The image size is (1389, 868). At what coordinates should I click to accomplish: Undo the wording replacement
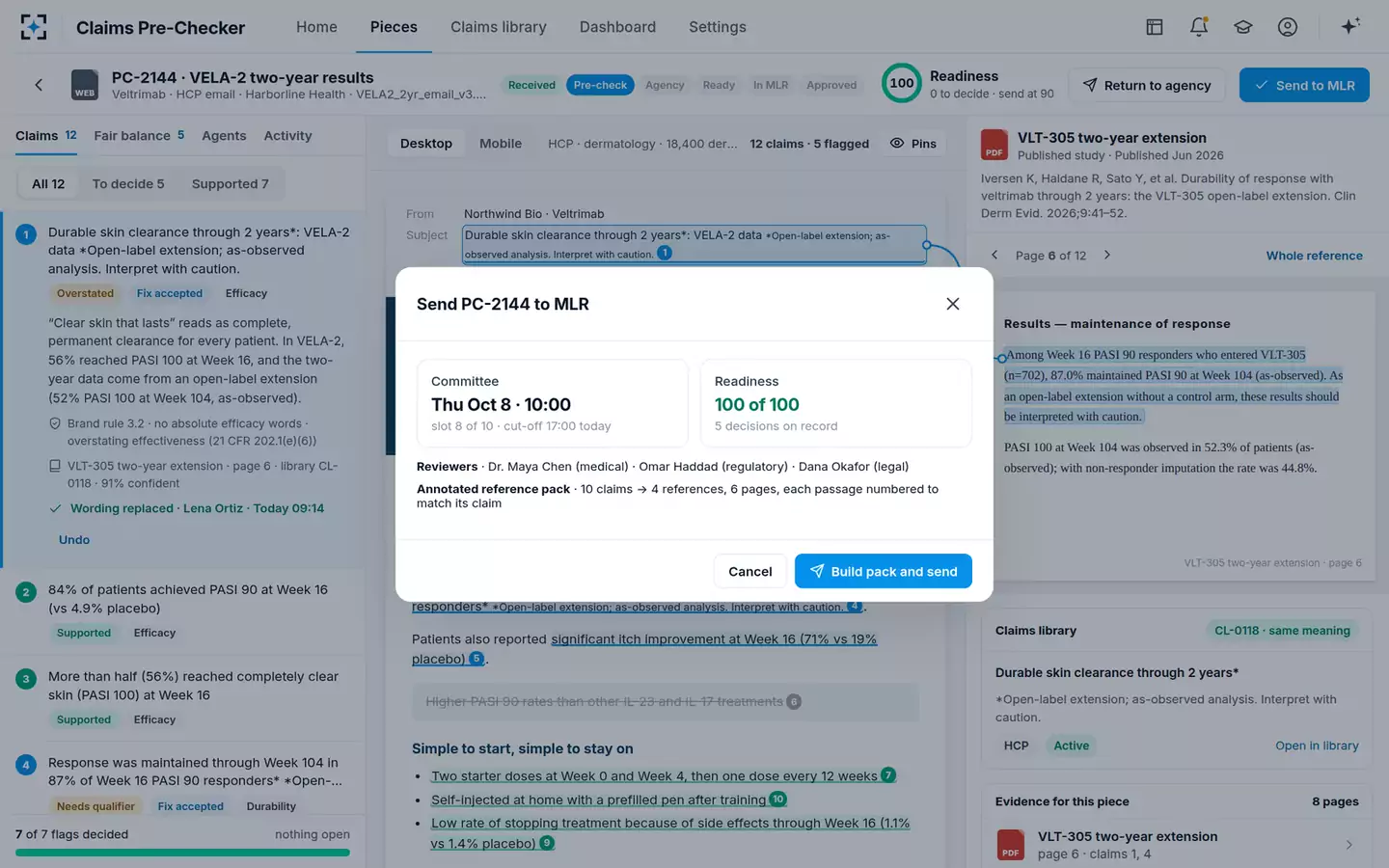[74, 540]
